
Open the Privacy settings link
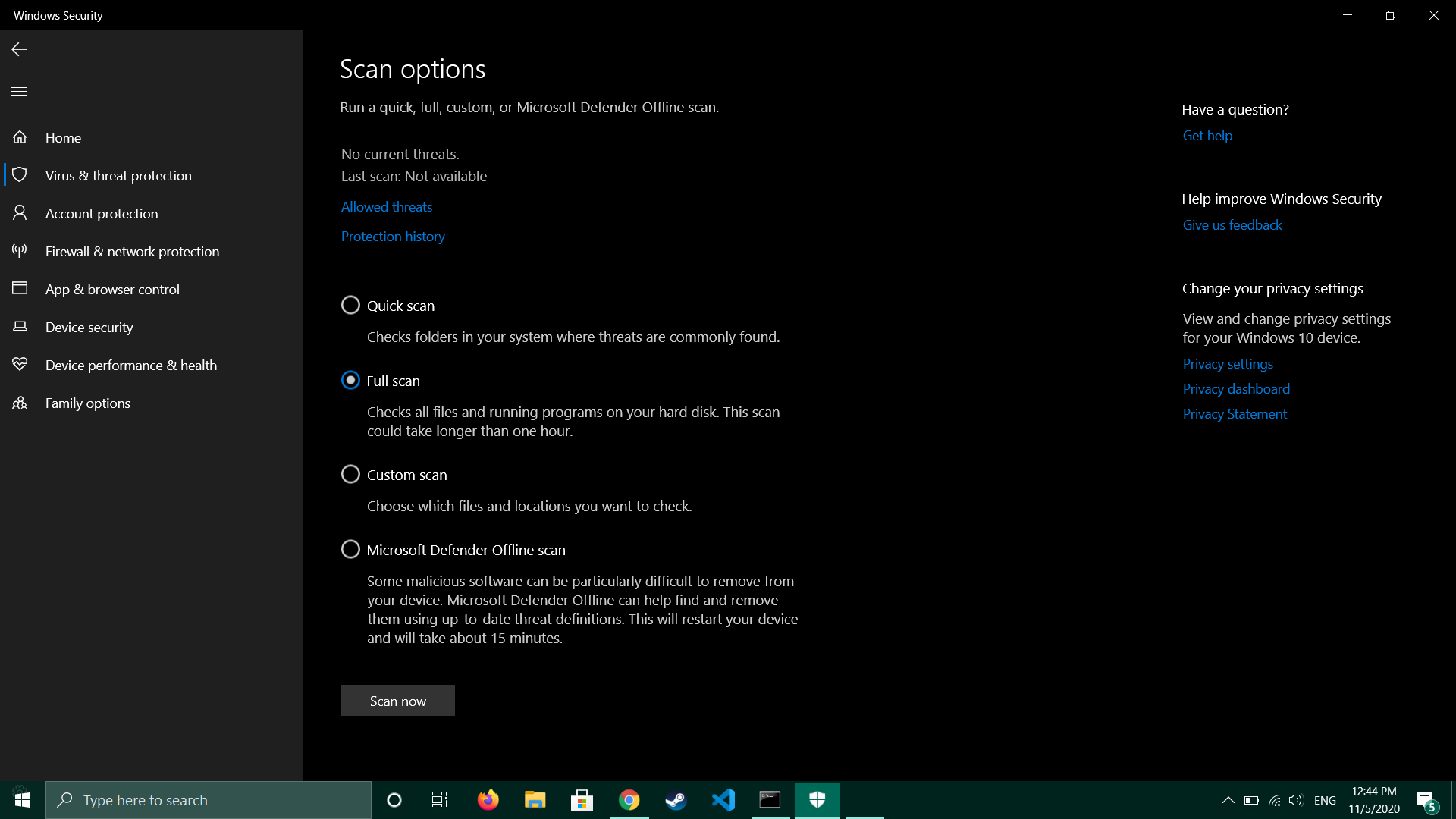pyautogui.click(x=1228, y=364)
